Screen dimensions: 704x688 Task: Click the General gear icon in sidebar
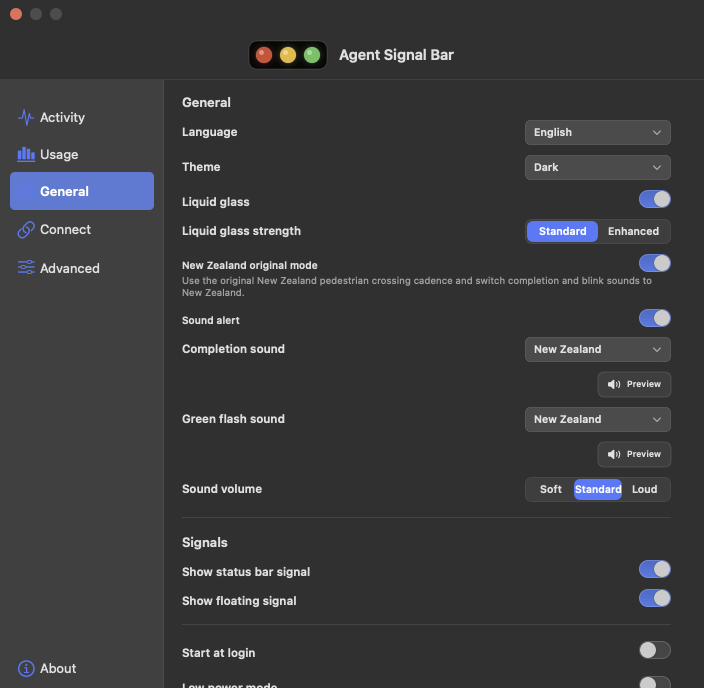pos(26,191)
